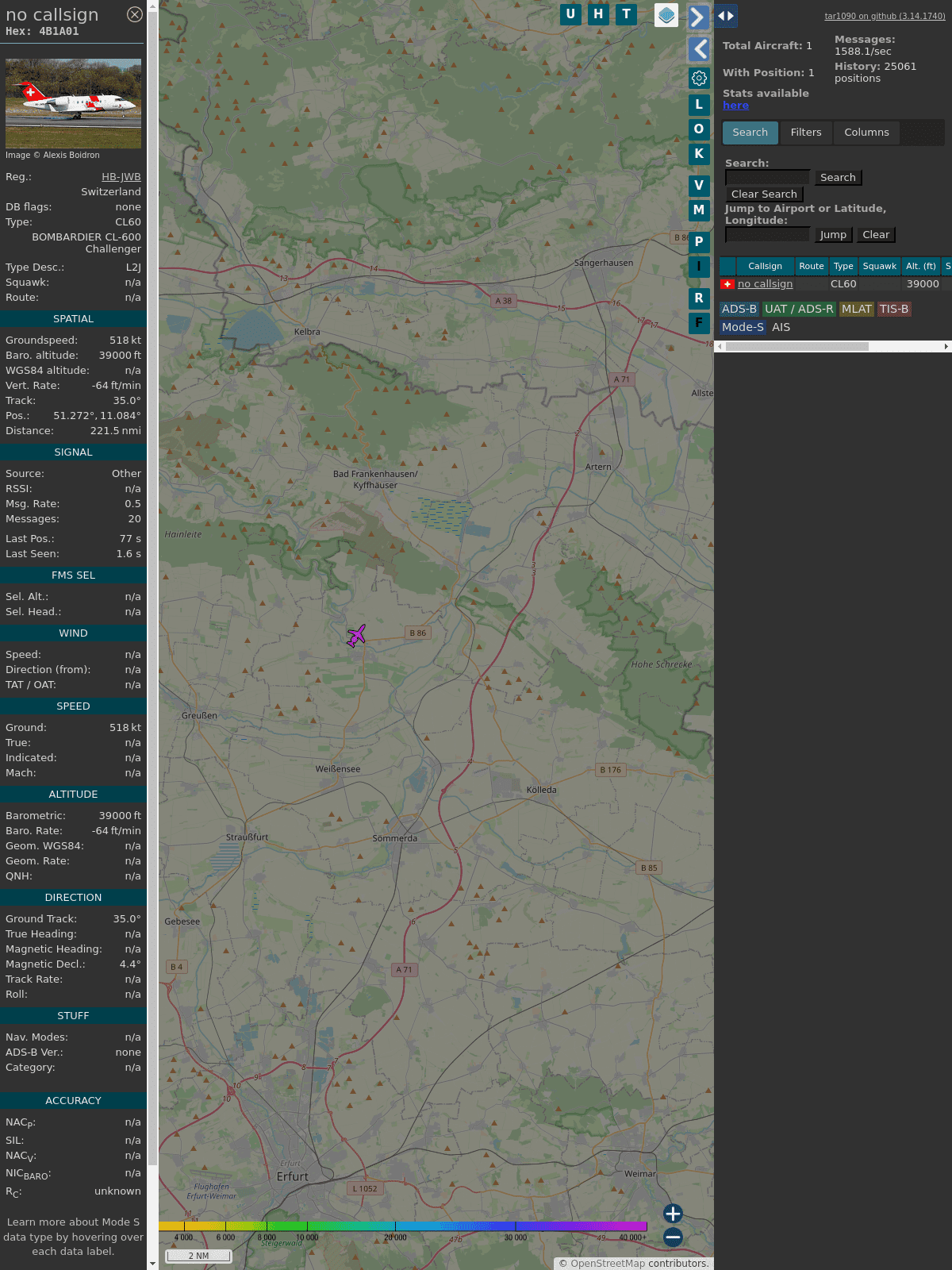Click the FMS SEL section header
This screenshot has width=952, height=1270.
[x=73, y=575]
